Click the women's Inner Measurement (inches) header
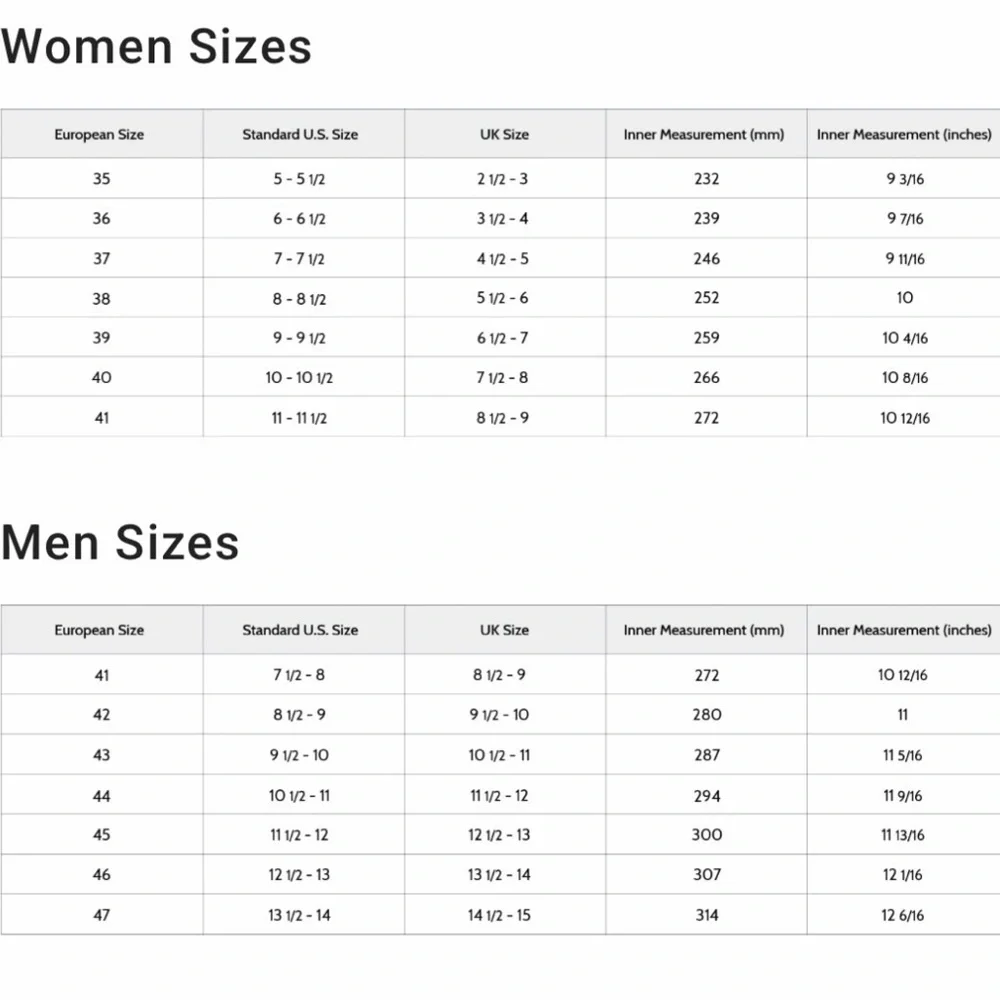The width and height of the screenshot is (1000, 1000). click(x=904, y=134)
